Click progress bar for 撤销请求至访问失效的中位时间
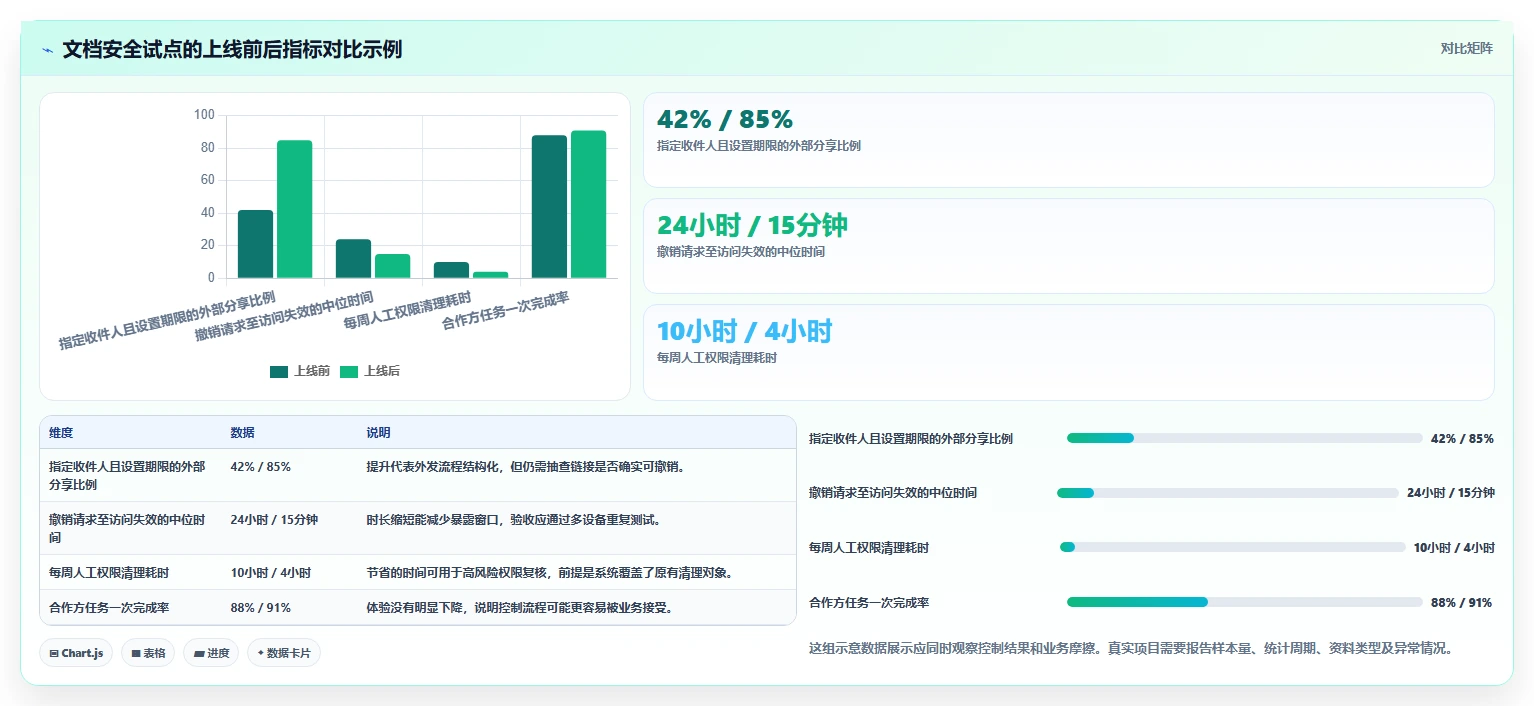Image resolution: width=1534 pixels, height=706 pixels. [x=1227, y=493]
